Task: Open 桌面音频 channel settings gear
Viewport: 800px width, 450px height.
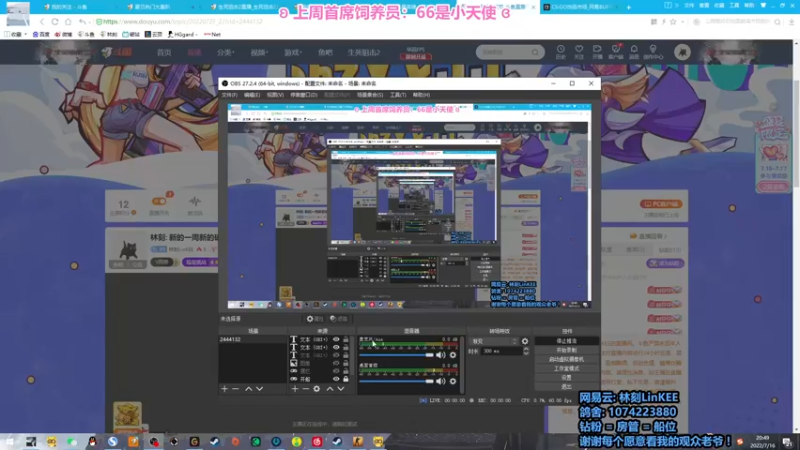Action: (453, 381)
